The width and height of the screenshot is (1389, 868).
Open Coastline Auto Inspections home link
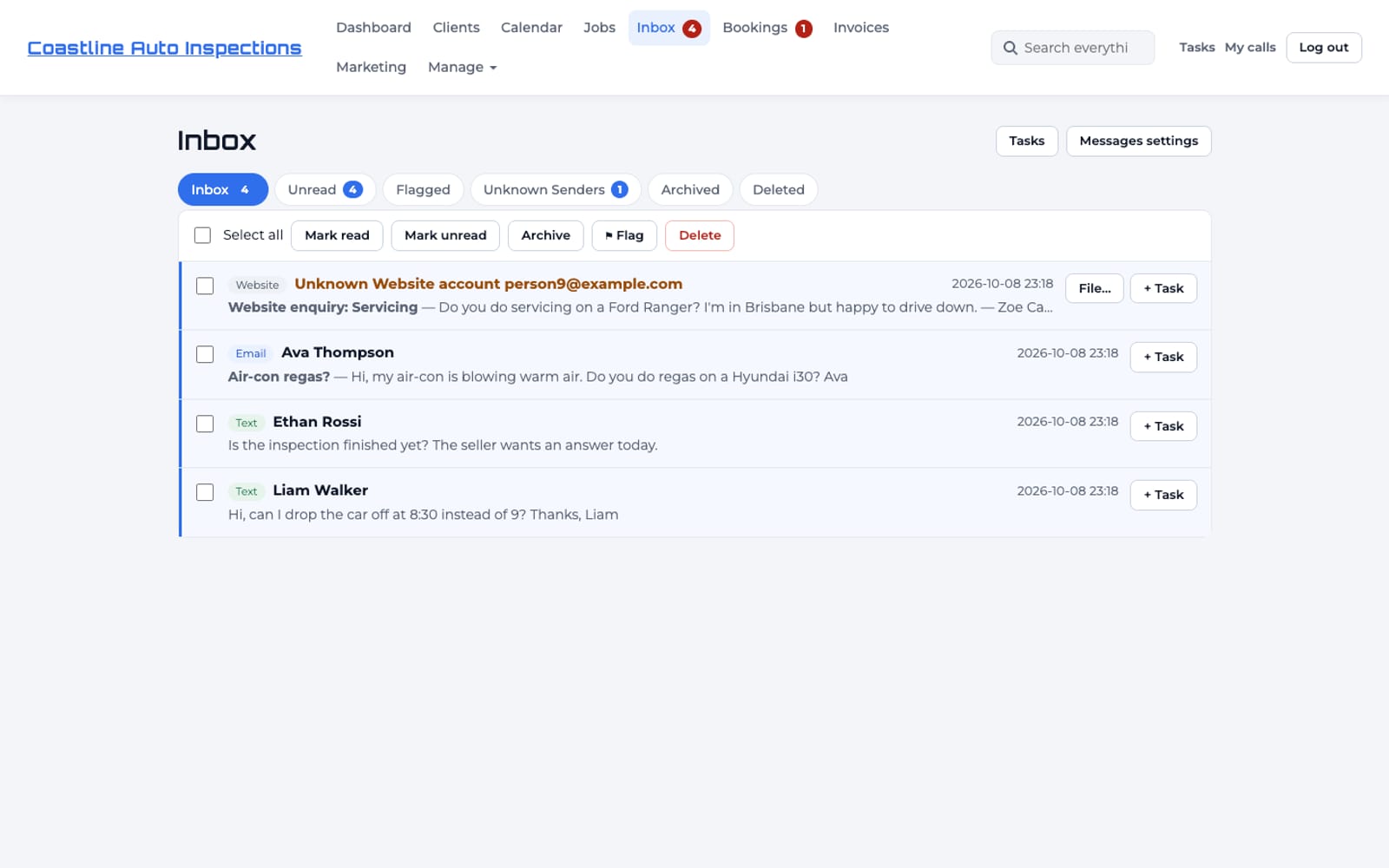tap(164, 48)
